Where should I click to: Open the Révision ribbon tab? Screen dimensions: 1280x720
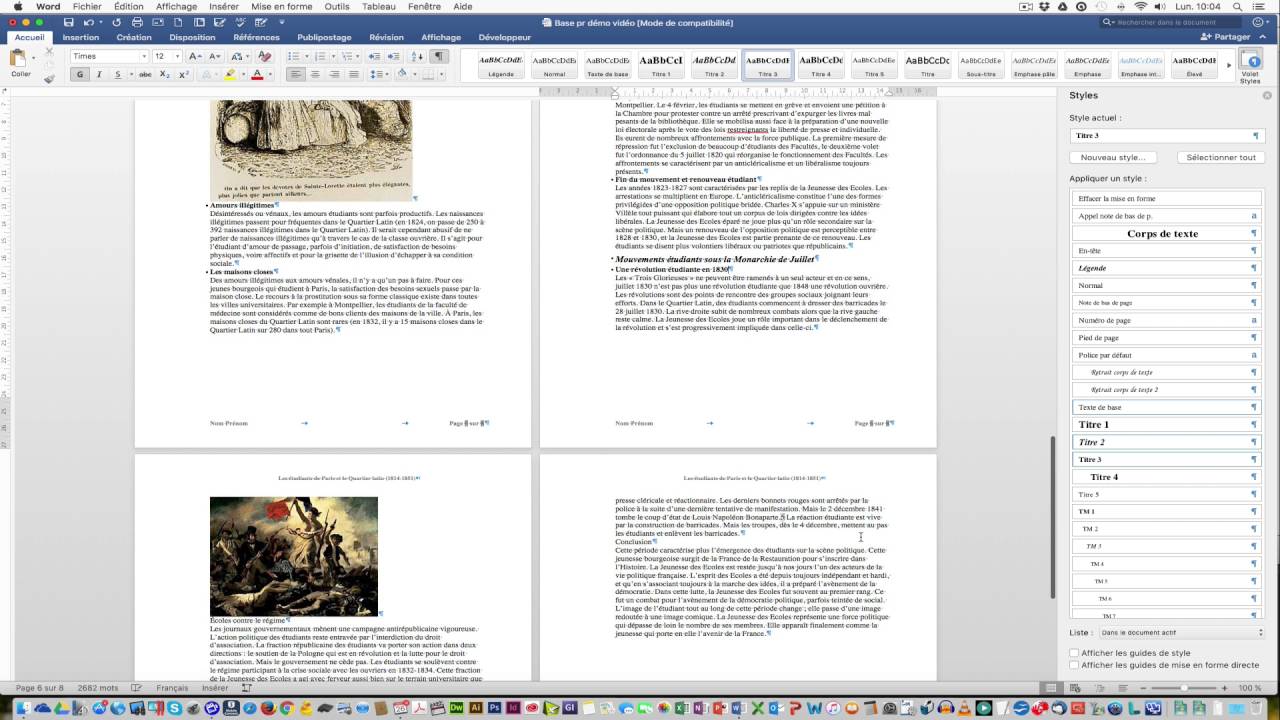pos(386,37)
